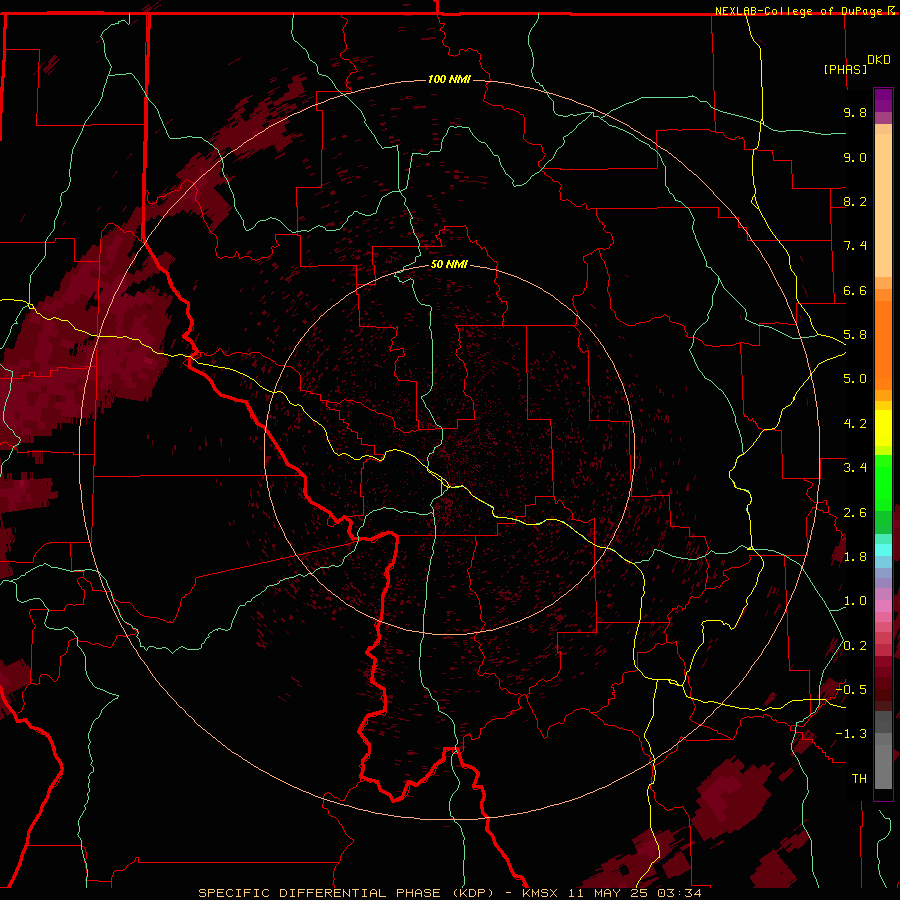Click the 3.4 scale value
The width and height of the screenshot is (900, 900).
pyautogui.click(x=855, y=468)
